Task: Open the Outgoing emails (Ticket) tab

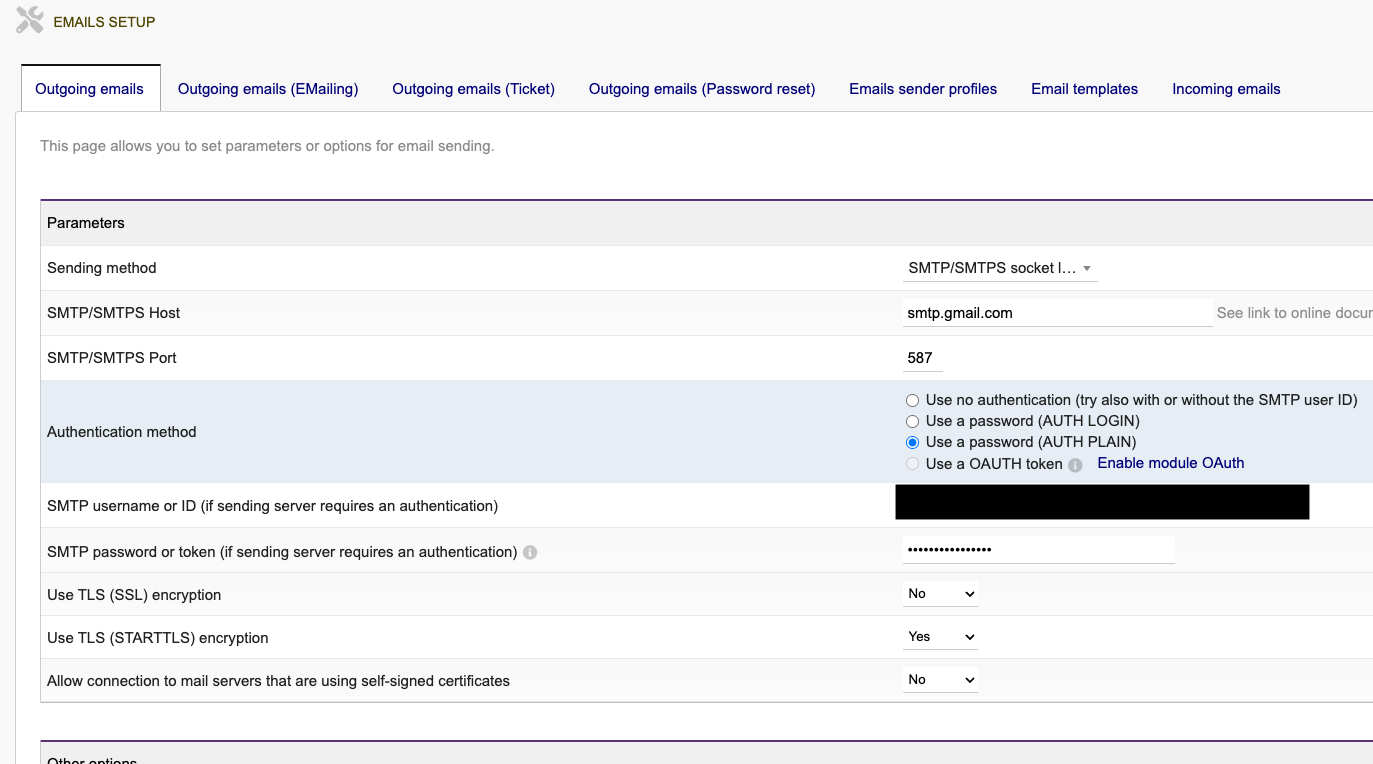Action: tap(473, 89)
